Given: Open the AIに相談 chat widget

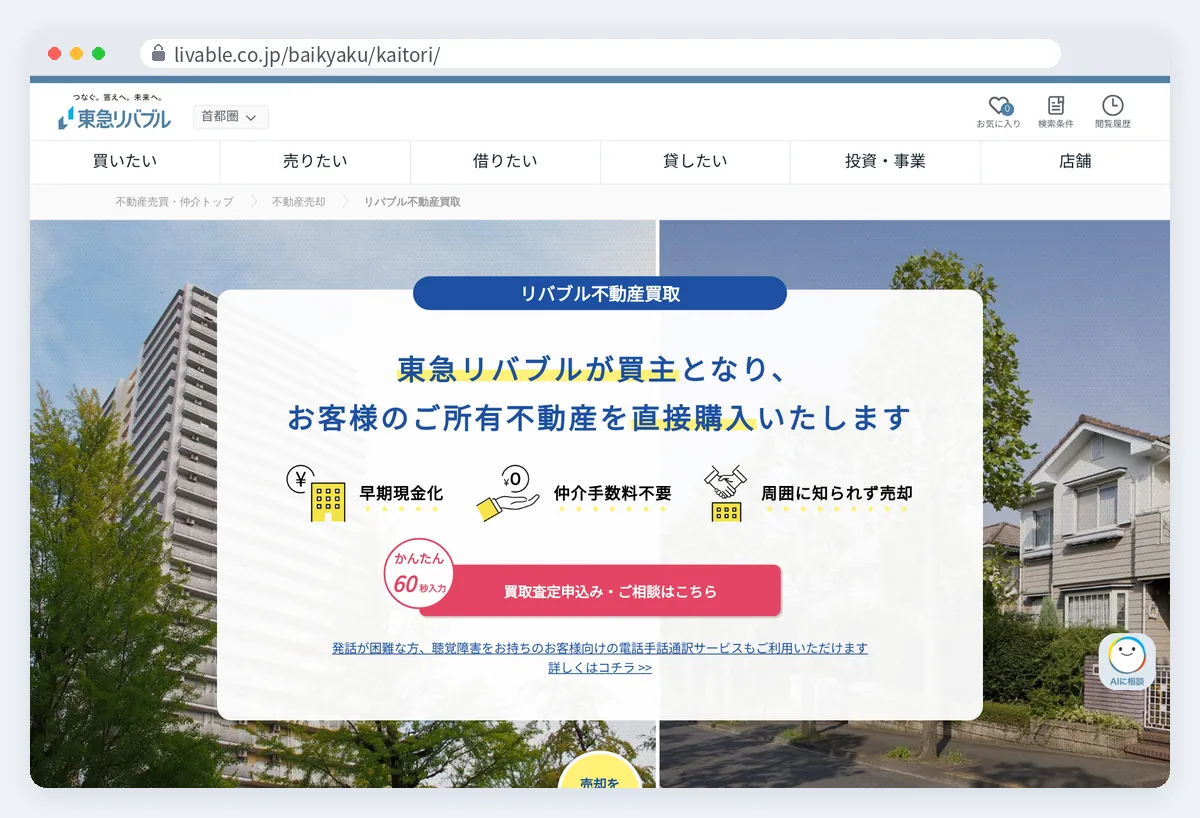Looking at the screenshot, I should click(1127, 662).
